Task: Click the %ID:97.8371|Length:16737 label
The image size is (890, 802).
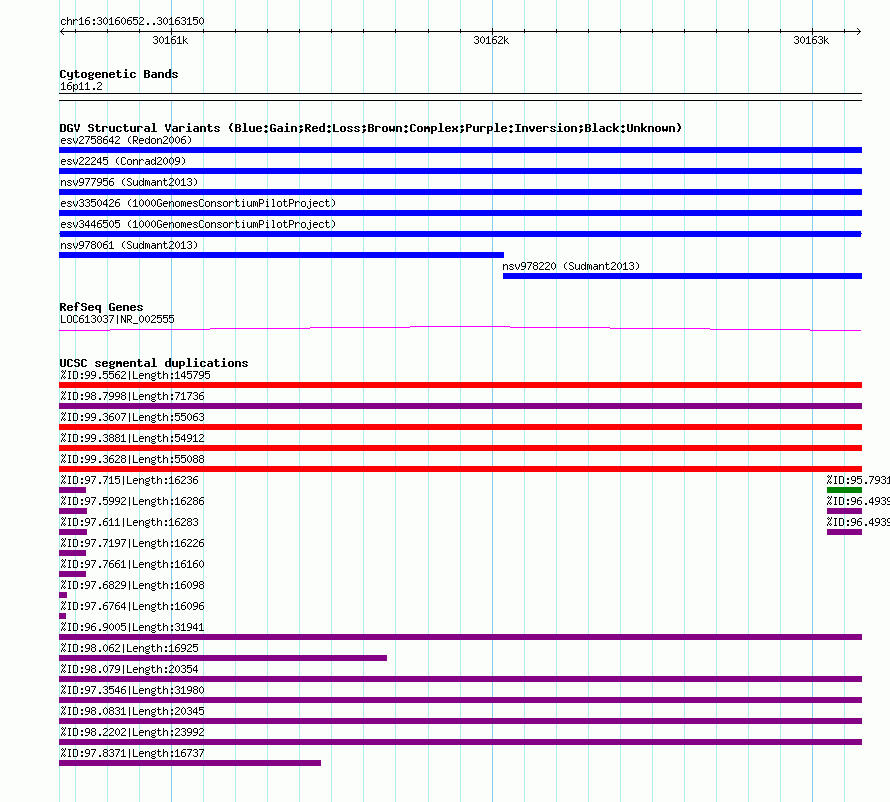Action: (132, 753)
